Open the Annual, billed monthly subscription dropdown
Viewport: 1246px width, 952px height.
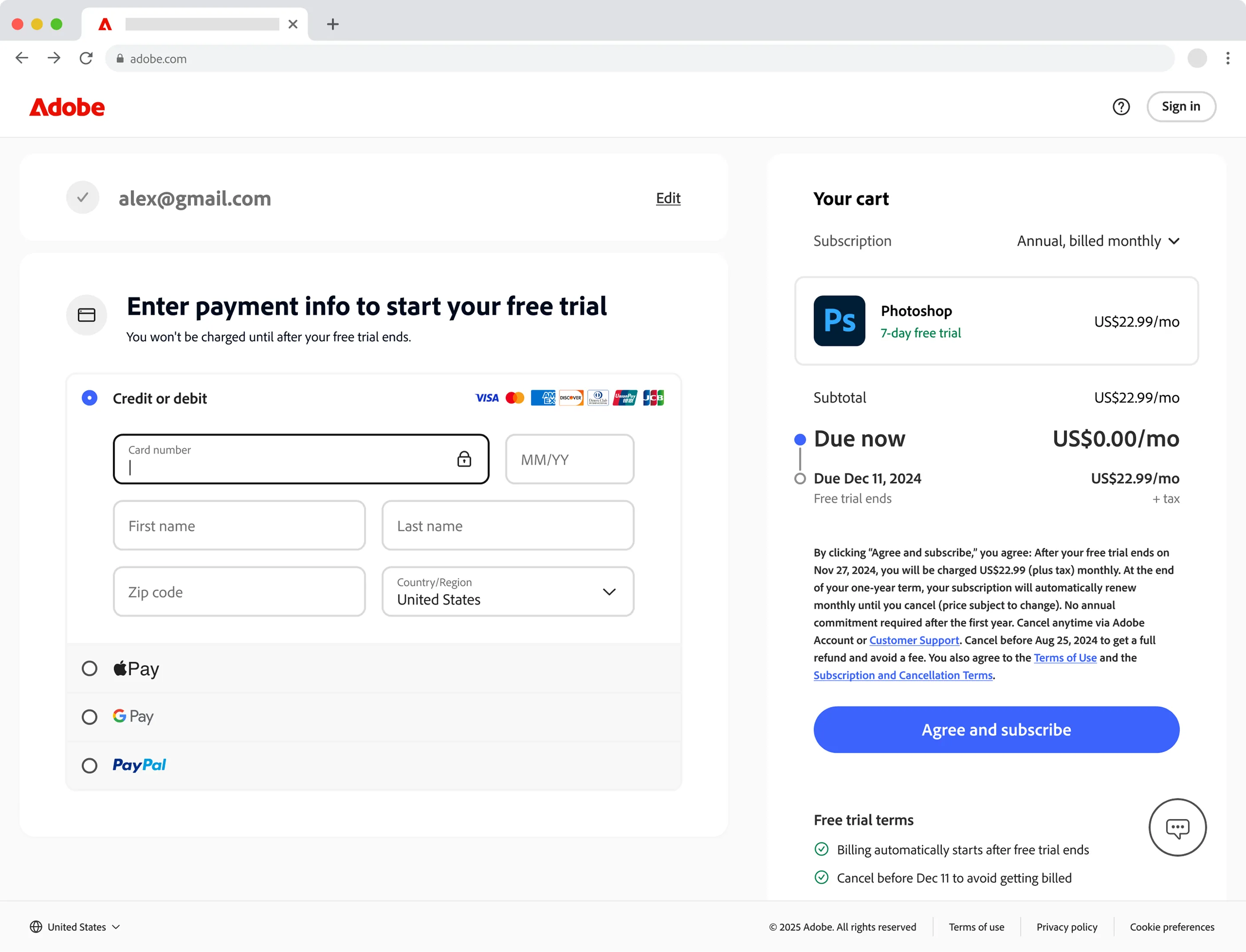tap(1098, 242)
